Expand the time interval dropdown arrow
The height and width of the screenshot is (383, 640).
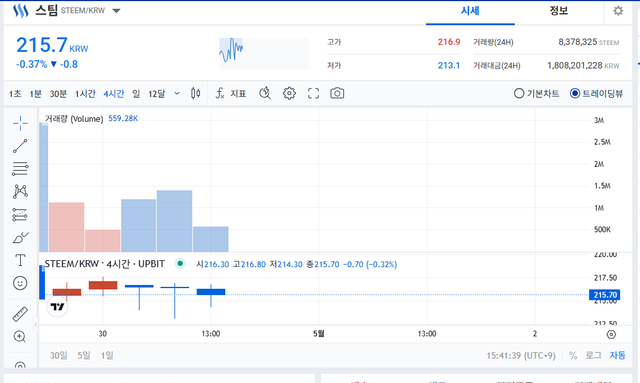[x=177, y=94]
